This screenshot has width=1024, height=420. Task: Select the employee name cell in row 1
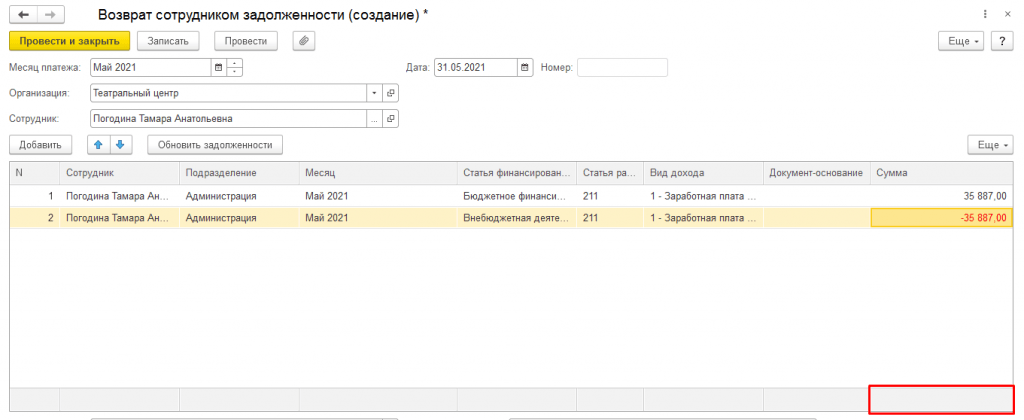(120, 195)
